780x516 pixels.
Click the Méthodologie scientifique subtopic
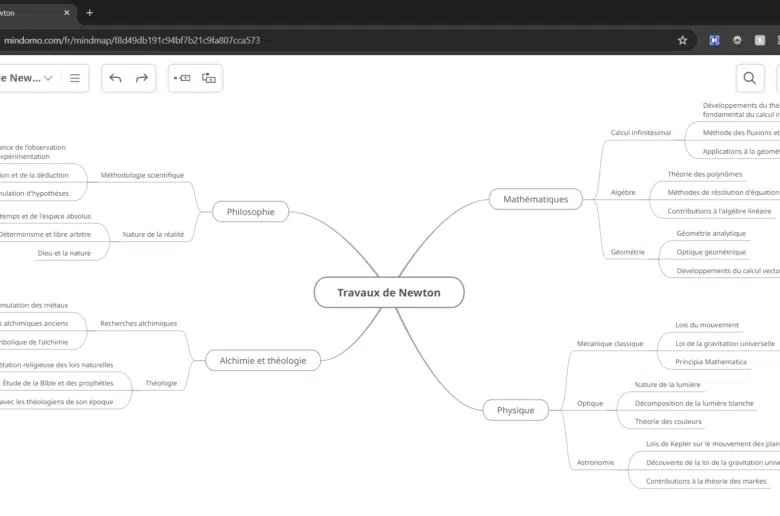[x=142, y=175]
